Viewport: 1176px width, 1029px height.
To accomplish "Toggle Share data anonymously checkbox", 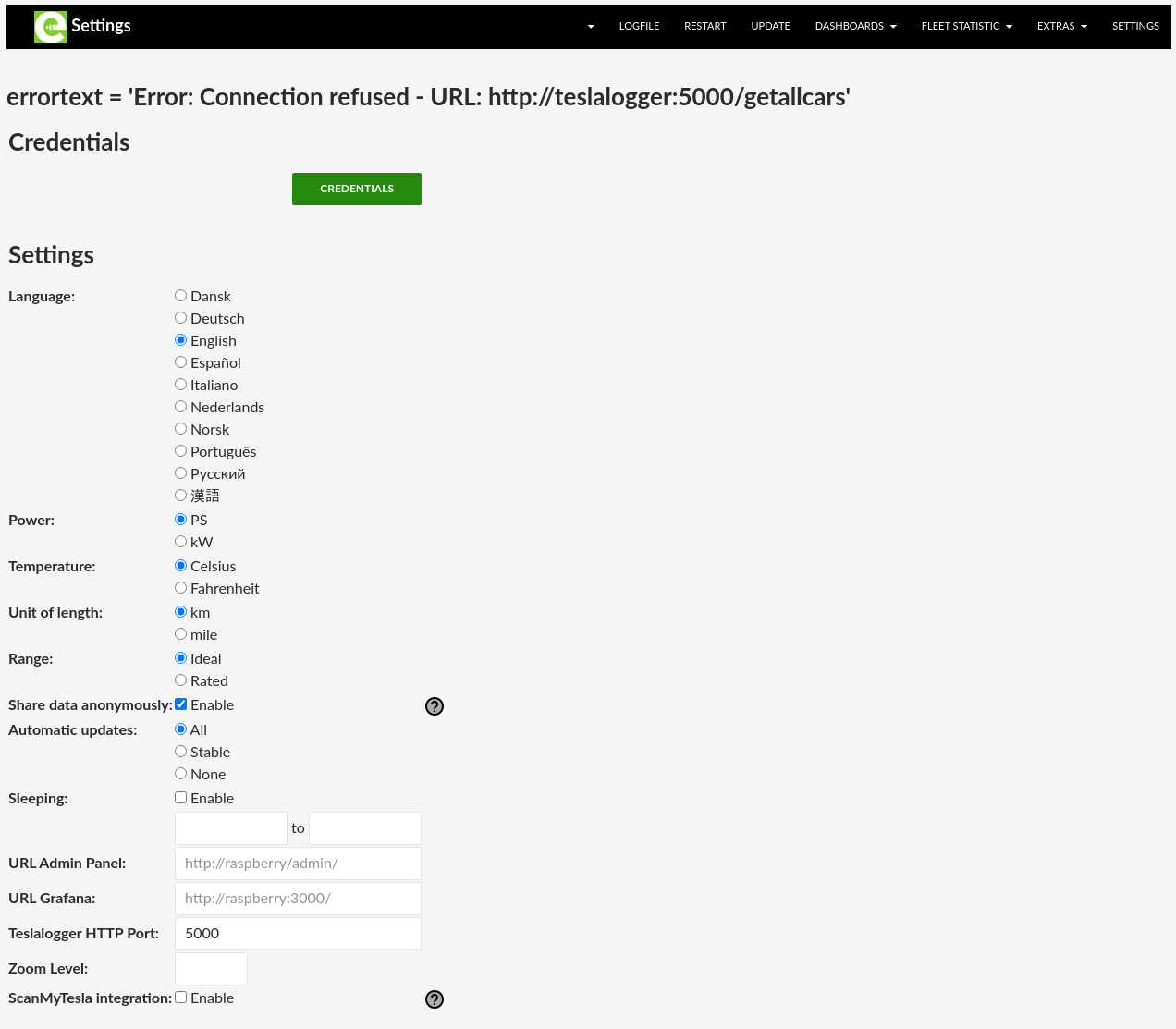I will coord(181,704).
